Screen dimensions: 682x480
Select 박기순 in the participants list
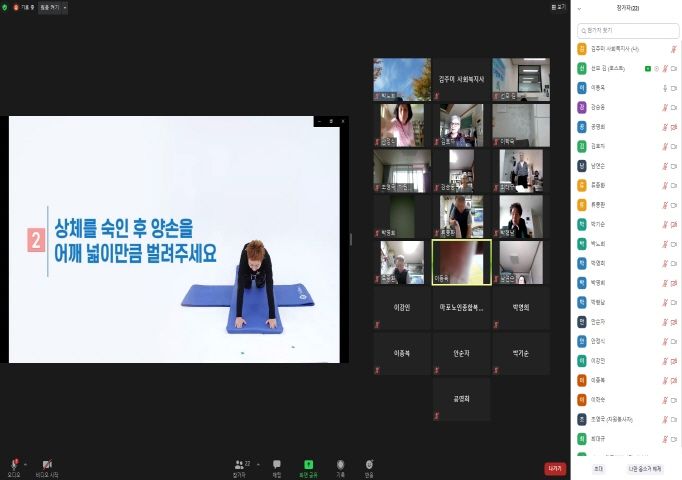tap(628, 224)
